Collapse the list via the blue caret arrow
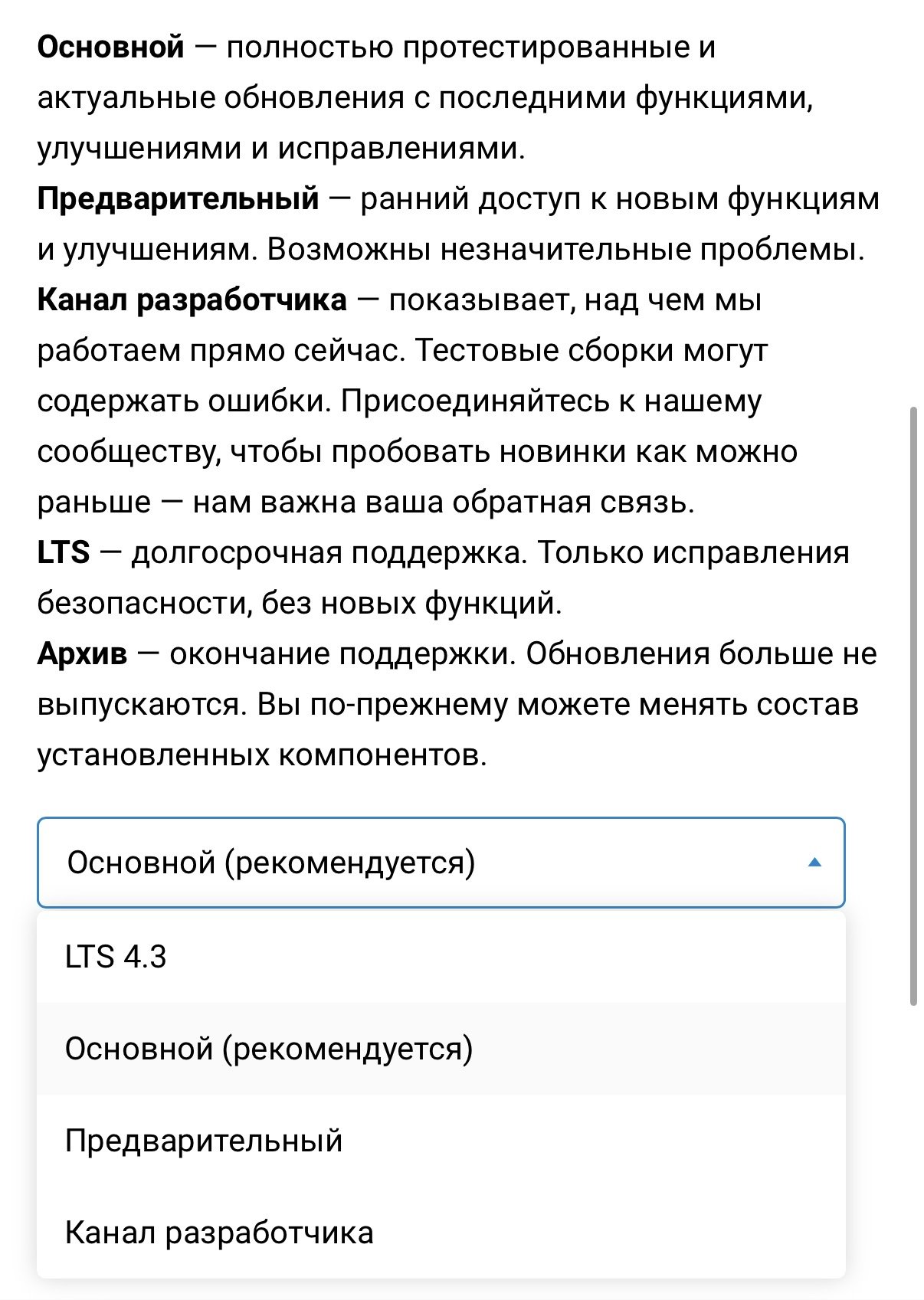924x1300 pixels. [814, 863]
